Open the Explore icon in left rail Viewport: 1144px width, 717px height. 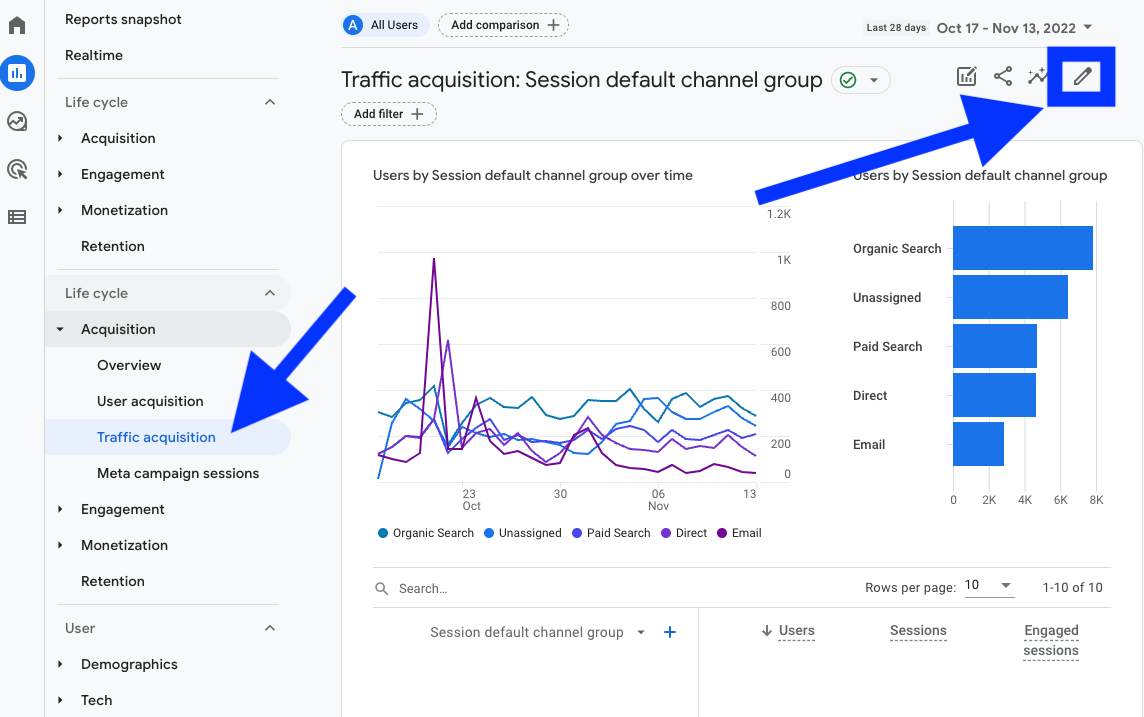click(x=17, y=121)
